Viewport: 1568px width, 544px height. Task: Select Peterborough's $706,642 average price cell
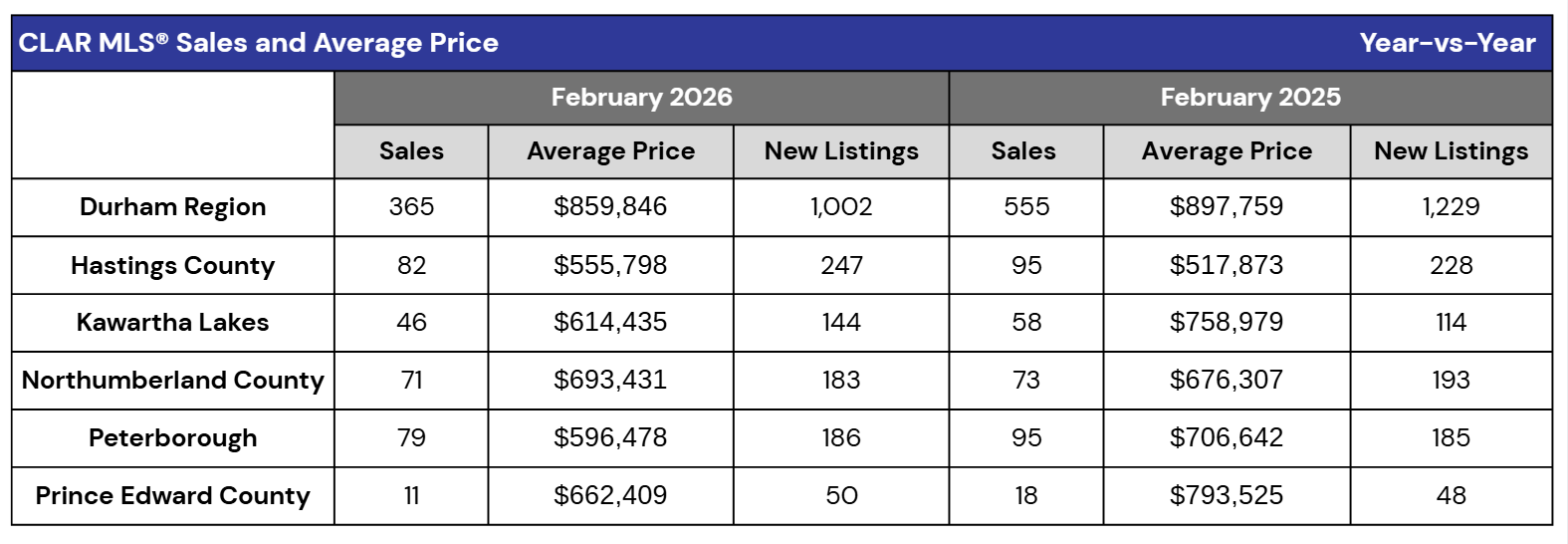[x=1227, y=438]
